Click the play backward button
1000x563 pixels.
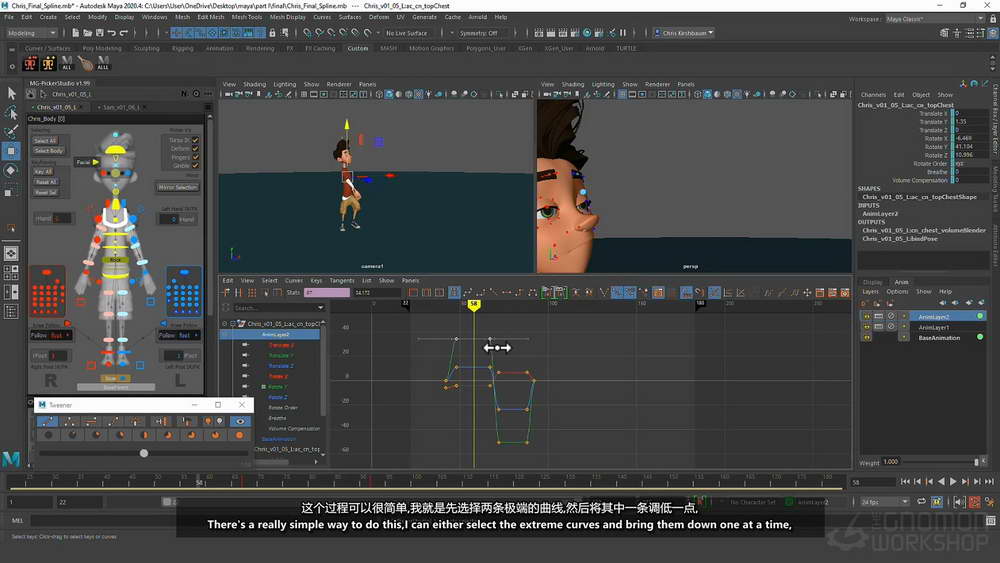point(941,482)
